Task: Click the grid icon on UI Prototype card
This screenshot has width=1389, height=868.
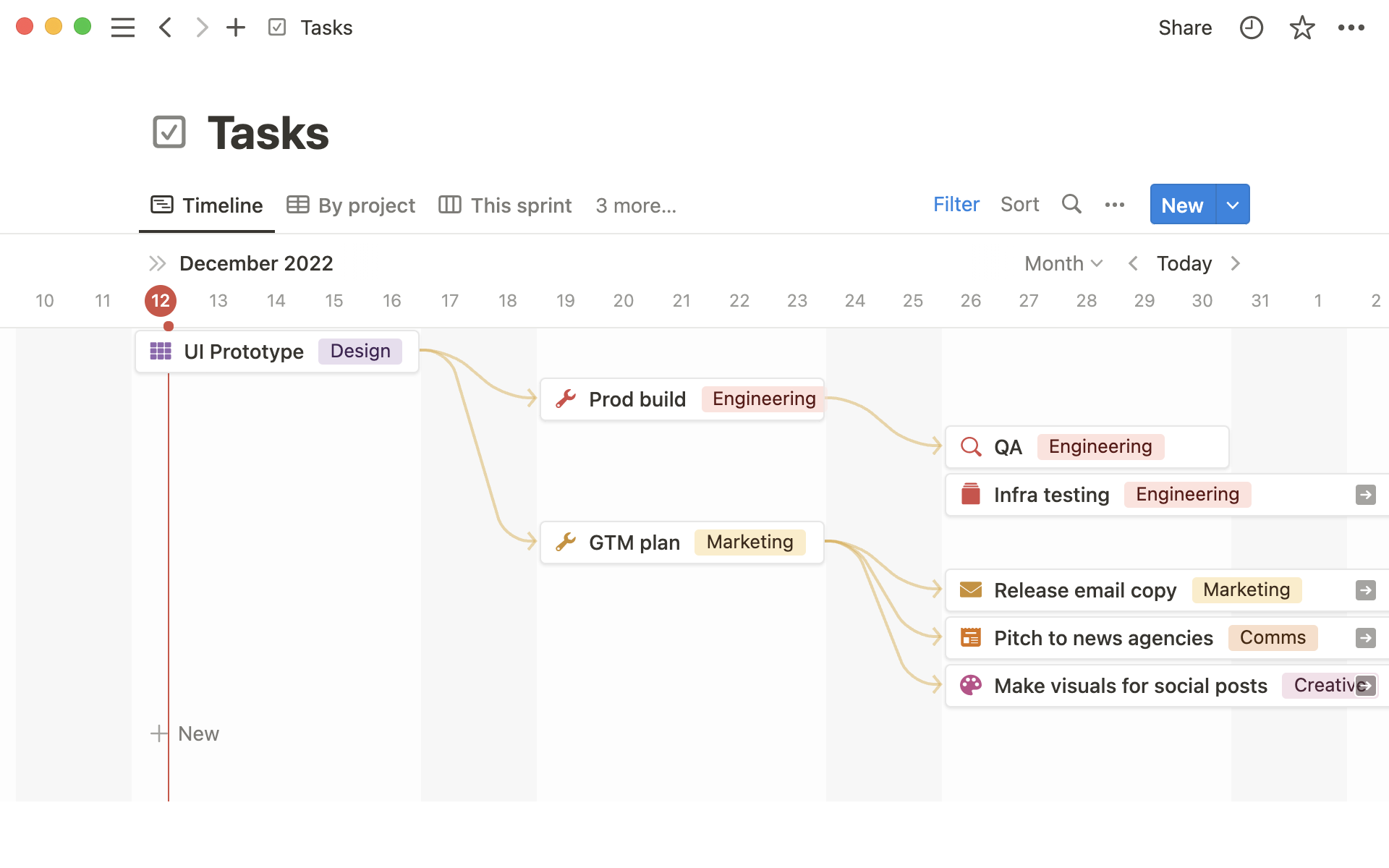Action: 159,351
